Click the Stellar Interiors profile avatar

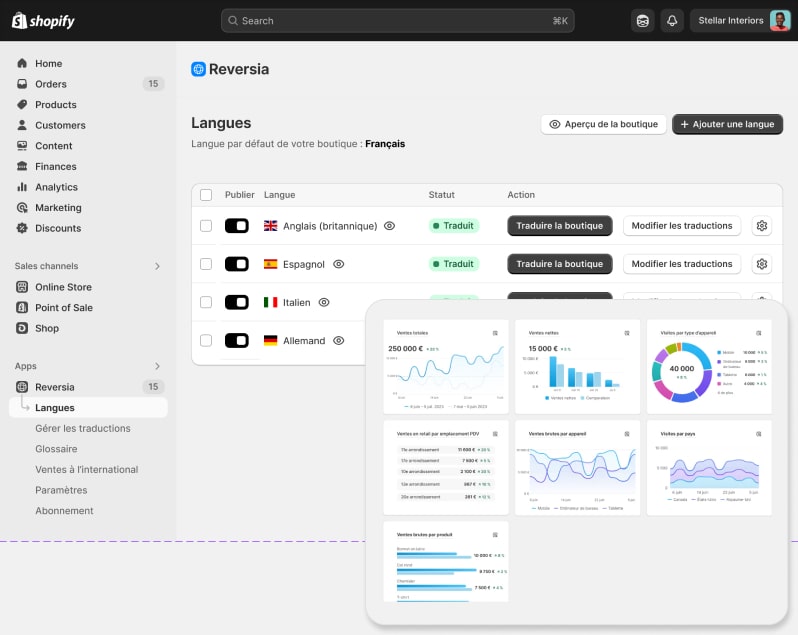(x=780, y=21)
